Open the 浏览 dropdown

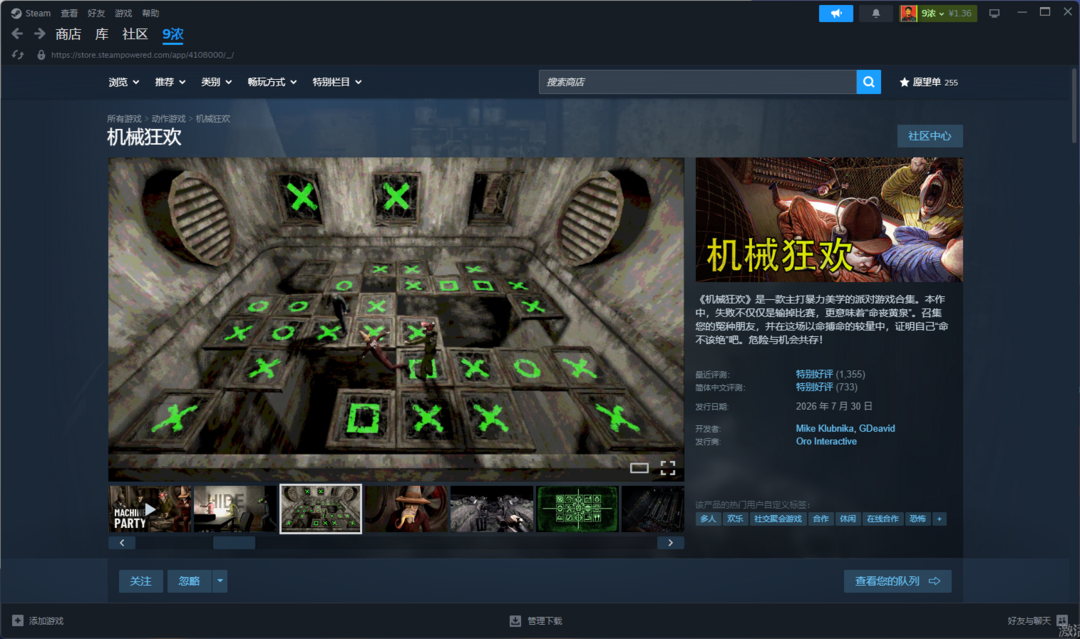(124, 82)
